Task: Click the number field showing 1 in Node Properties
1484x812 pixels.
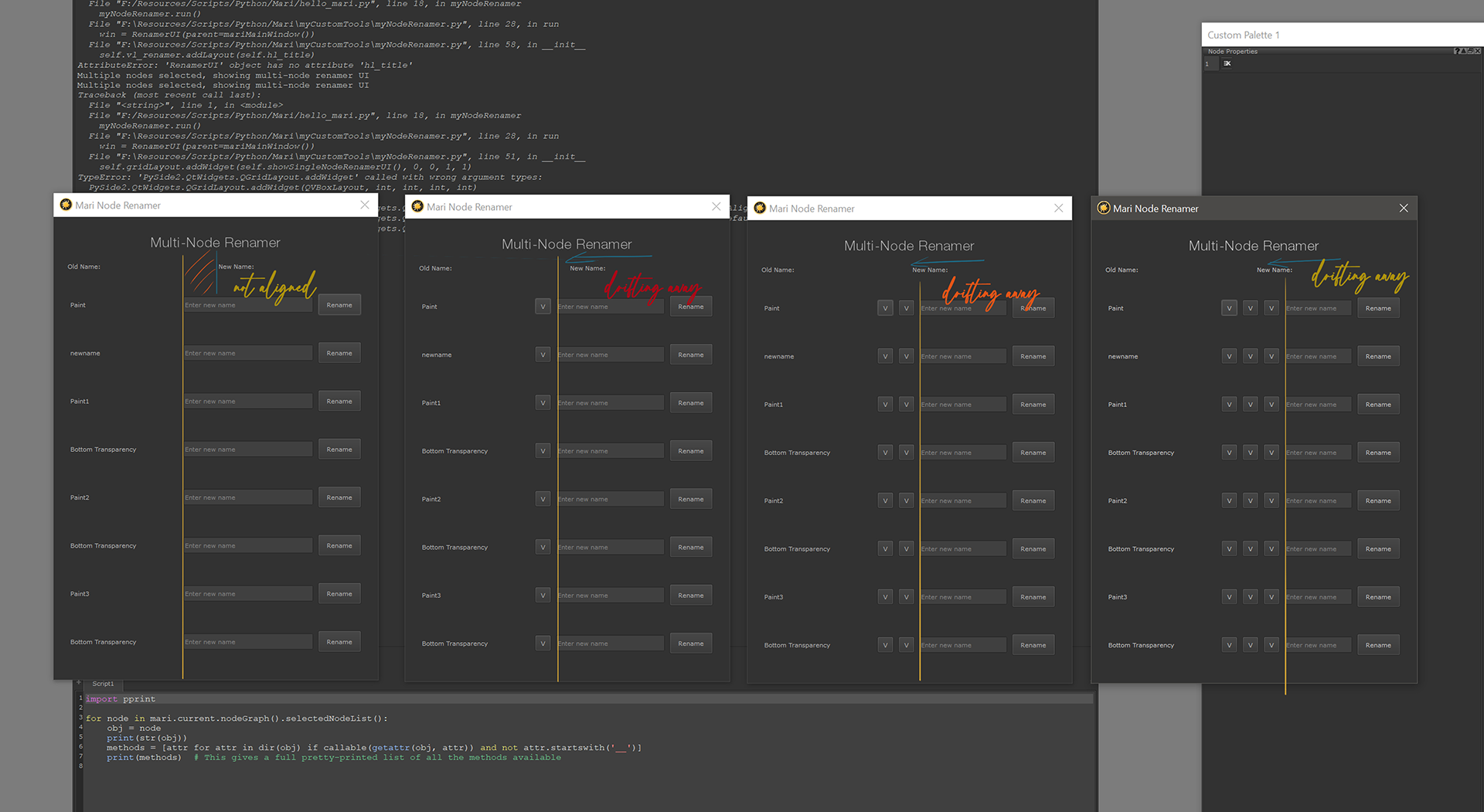Action: tap(1208, 64)
